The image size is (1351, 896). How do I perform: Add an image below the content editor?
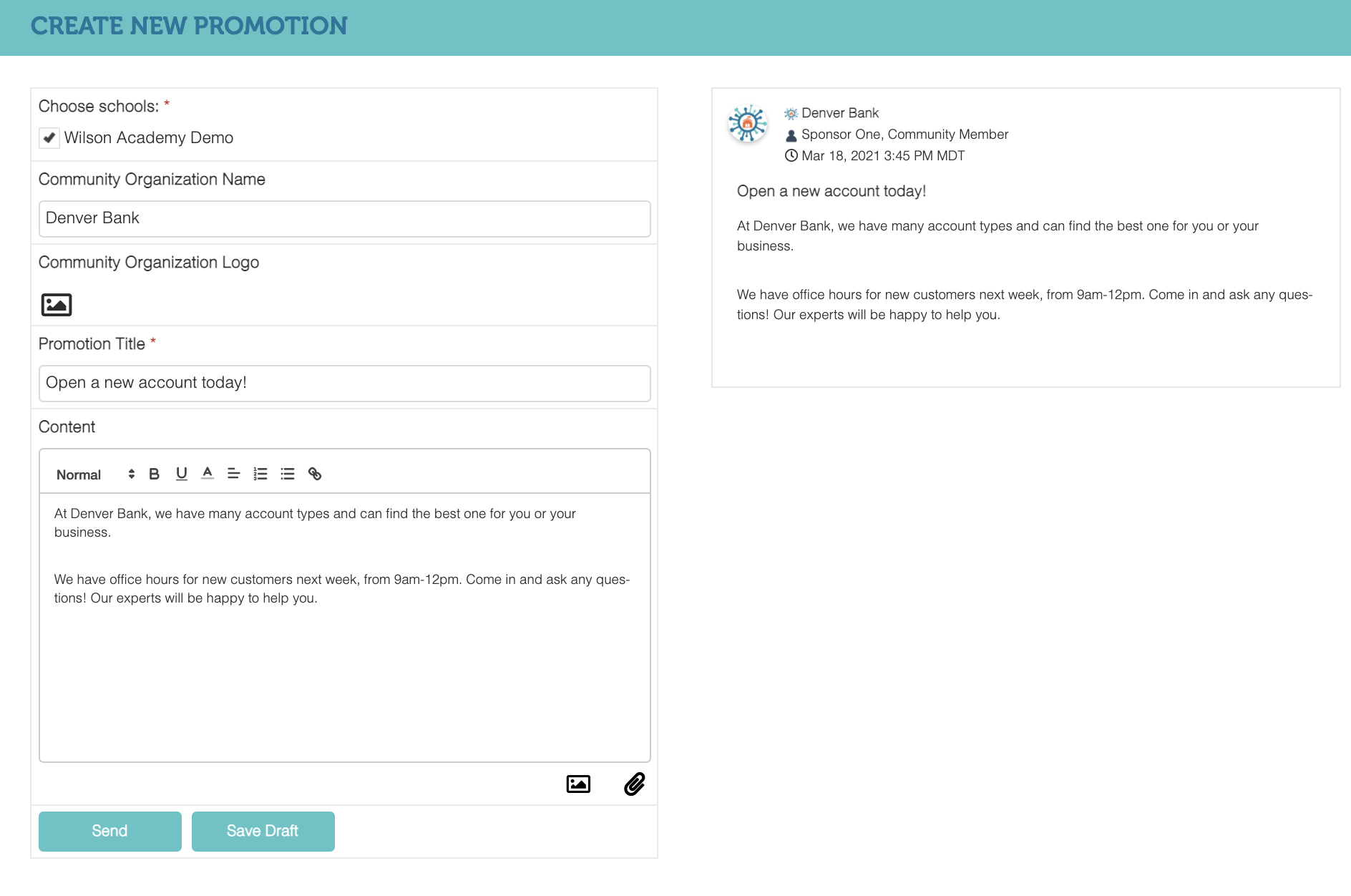pos(578,784)
